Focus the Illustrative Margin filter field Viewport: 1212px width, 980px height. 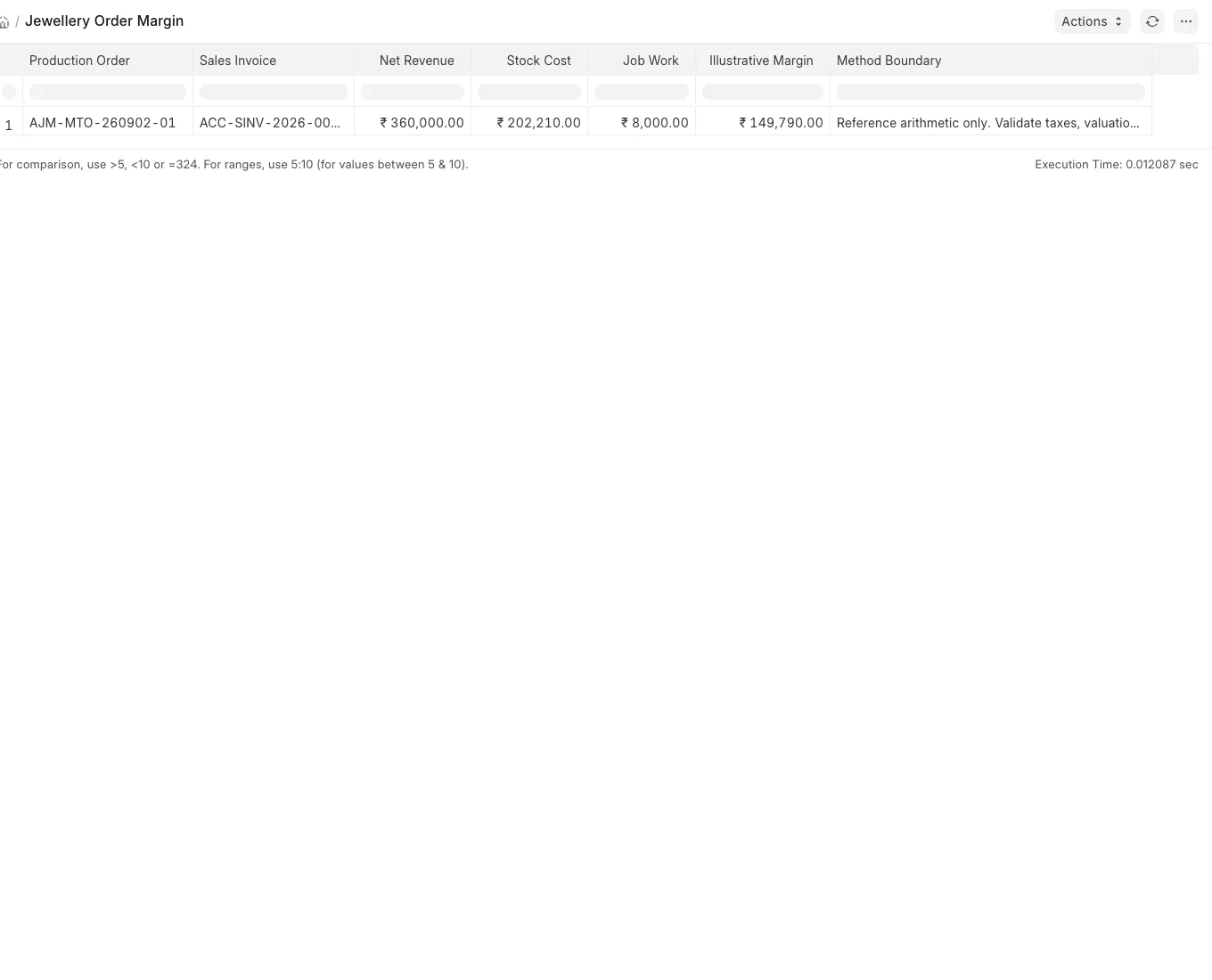(x=763, y=92)
